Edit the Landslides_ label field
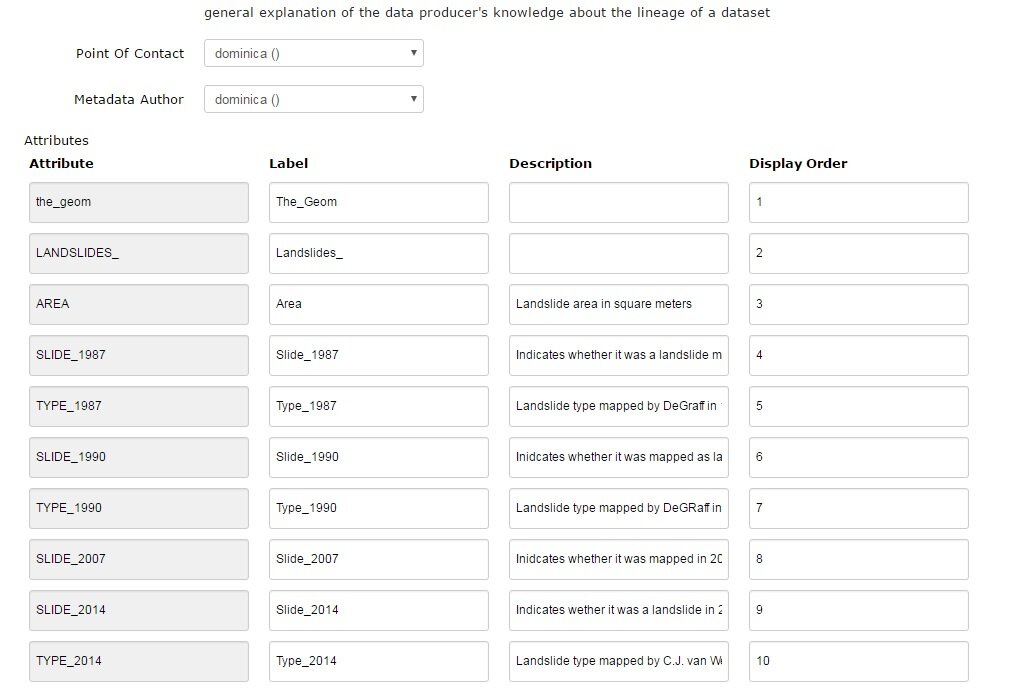1010x690 pixels. click(x=378, y=253)
